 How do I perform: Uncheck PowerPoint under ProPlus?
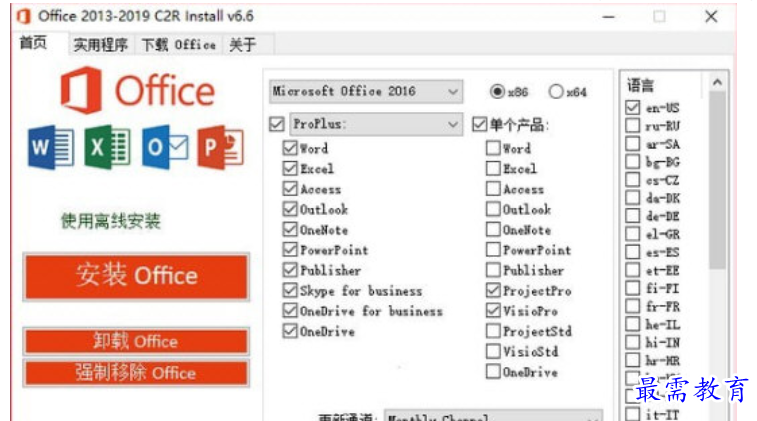[290, 249]
